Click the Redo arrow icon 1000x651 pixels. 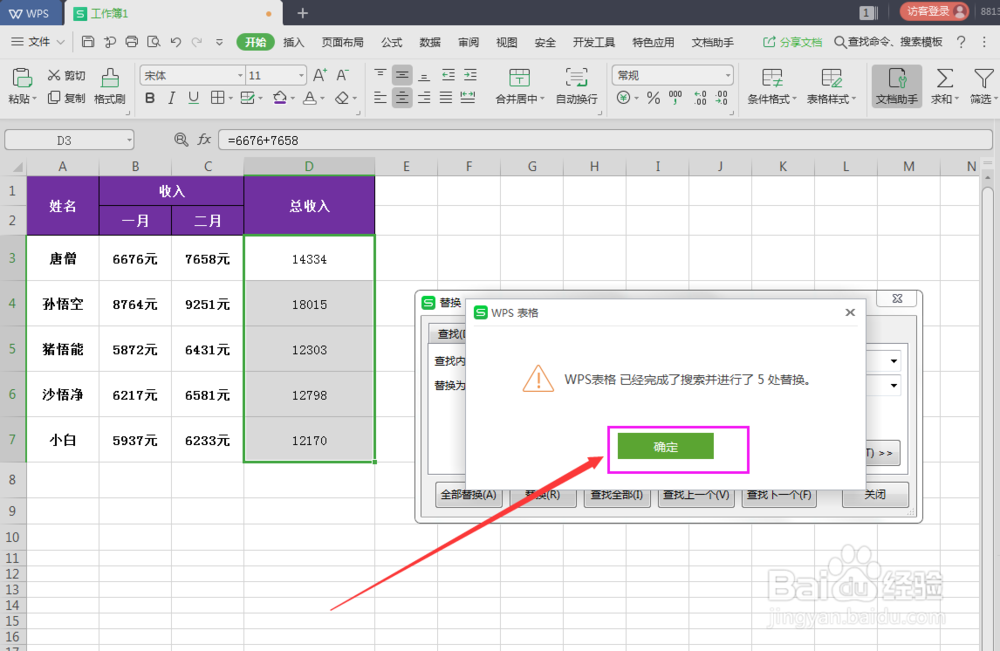197,42
